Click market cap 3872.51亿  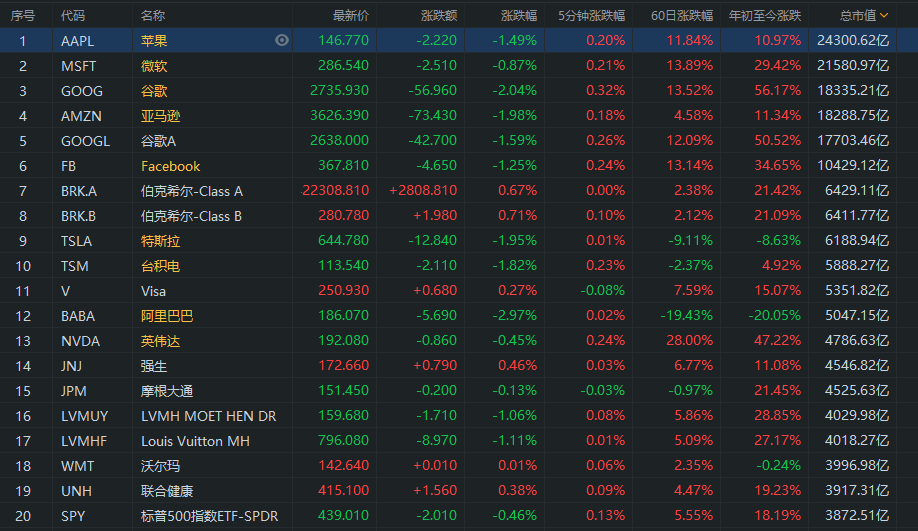coord(857,516)
